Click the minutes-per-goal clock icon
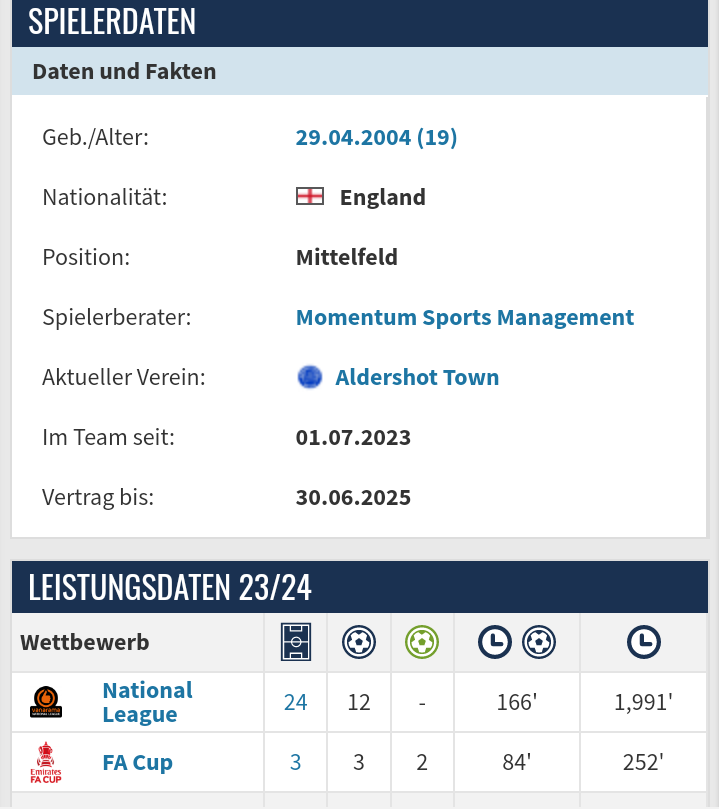 tap(516, 642)
